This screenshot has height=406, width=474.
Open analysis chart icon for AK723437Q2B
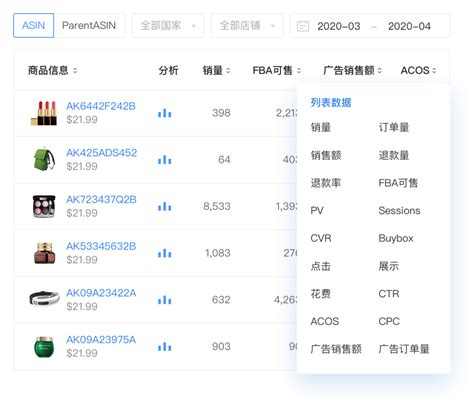click(x=165, y=206)
